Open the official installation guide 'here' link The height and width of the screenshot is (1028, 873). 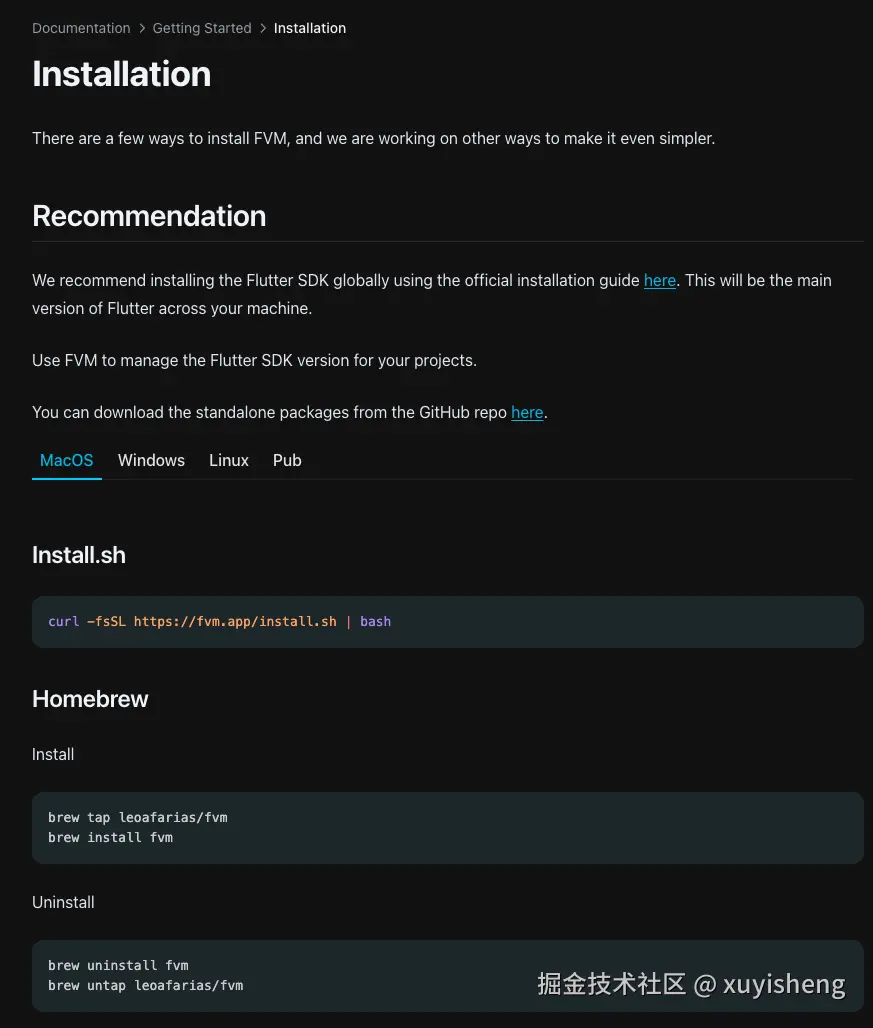click(x=659, y=280)
